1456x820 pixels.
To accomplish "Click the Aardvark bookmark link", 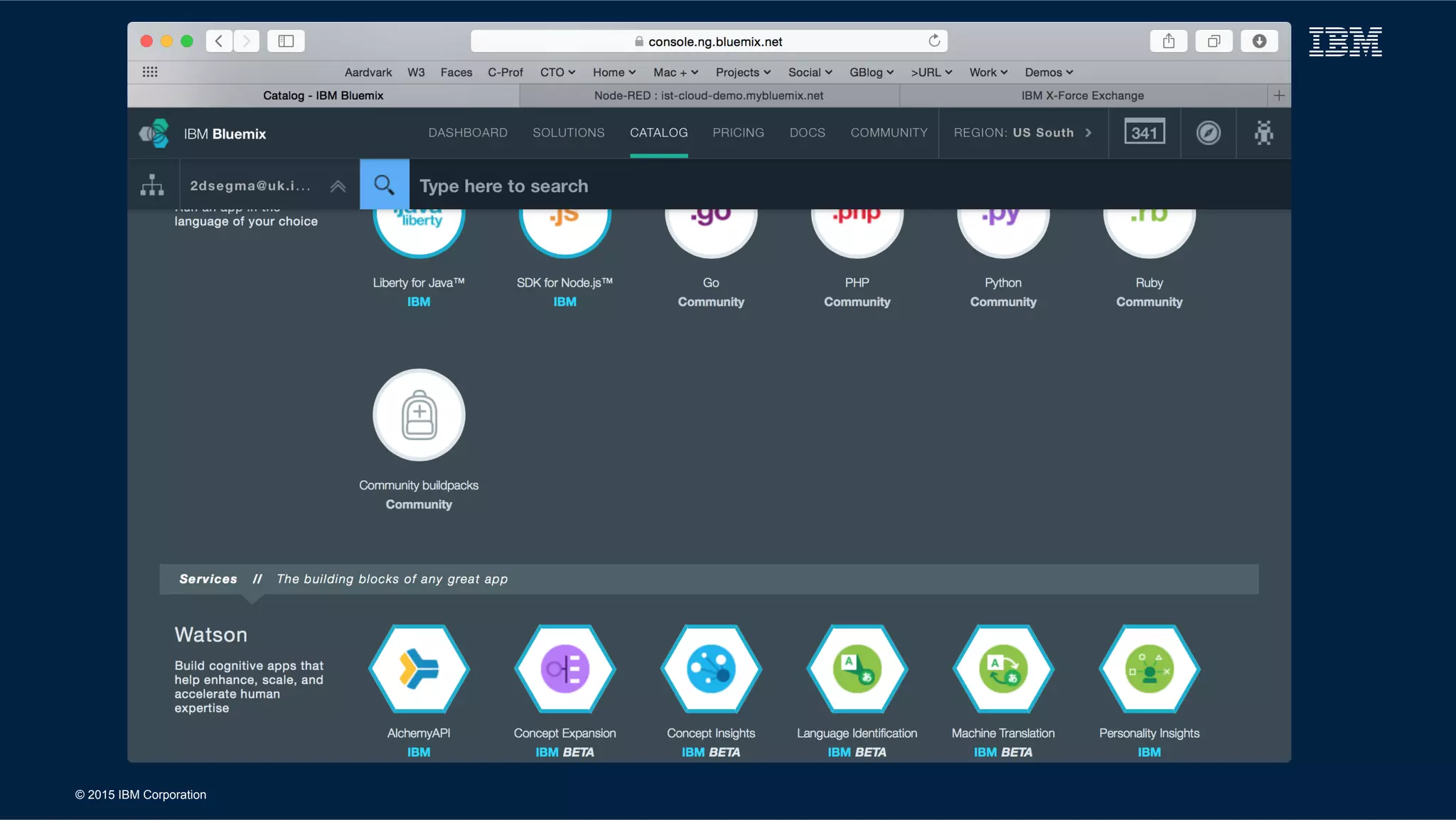I will coord(368,73).
